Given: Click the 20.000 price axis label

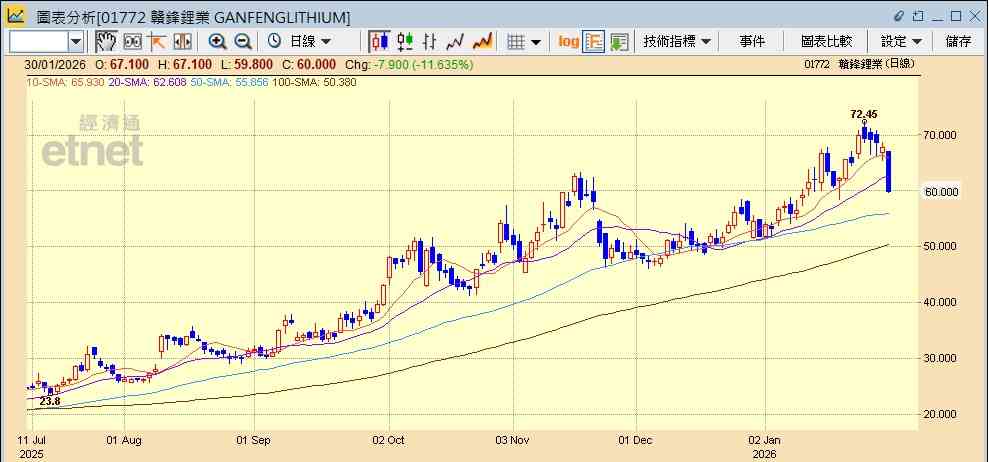Looking at the screenshot, I should coord(940,414).
